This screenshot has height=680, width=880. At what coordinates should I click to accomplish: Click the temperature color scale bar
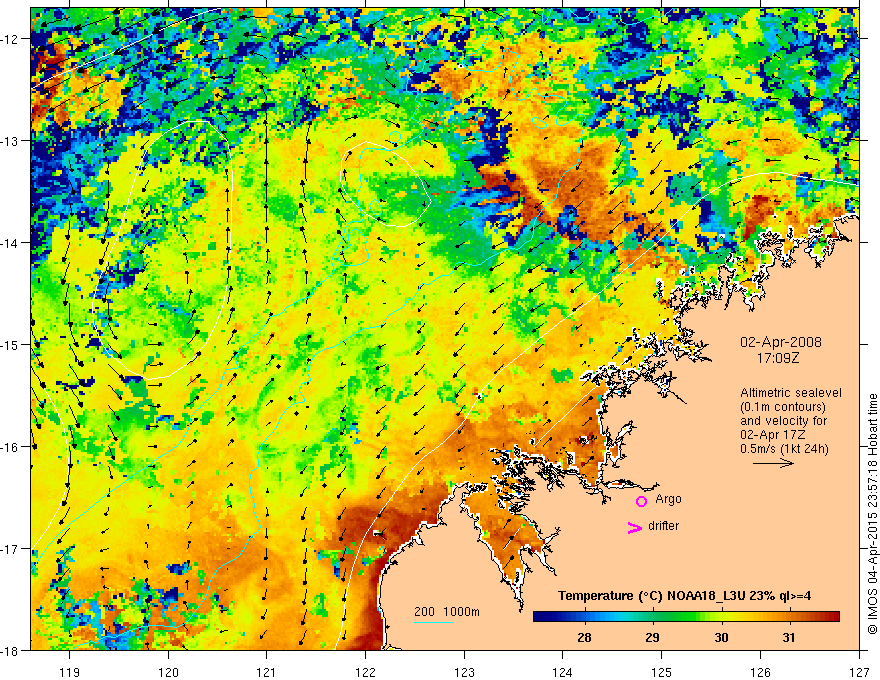click(x=686, y=617)
